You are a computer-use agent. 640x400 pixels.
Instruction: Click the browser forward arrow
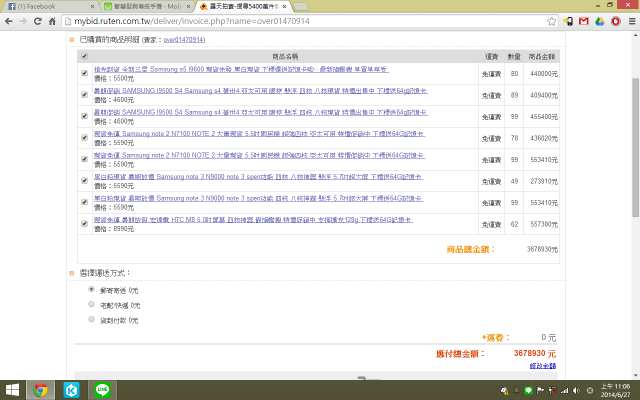point(23,21)
